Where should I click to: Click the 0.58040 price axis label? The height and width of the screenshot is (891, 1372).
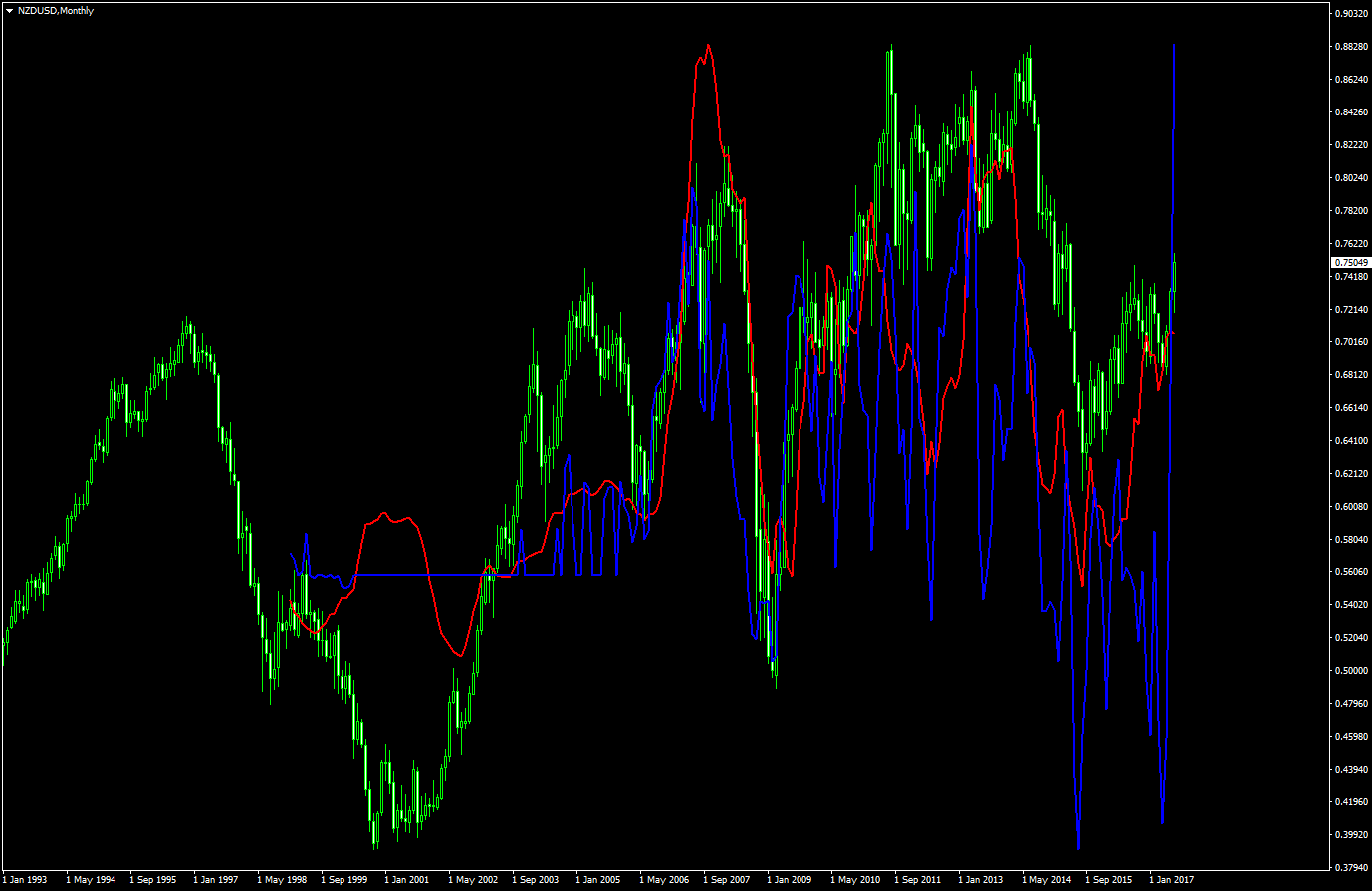pyautogui.click(x=1351, y=540)
